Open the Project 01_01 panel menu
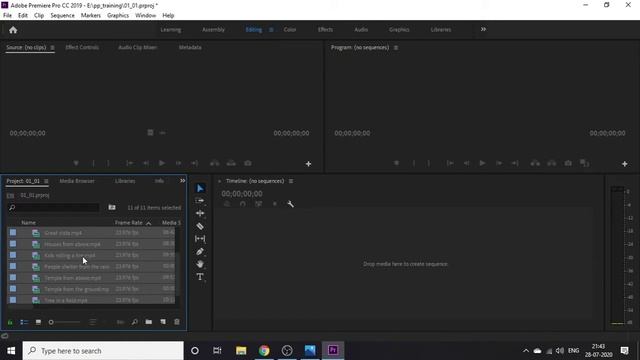640x360 pixels. 46,181
